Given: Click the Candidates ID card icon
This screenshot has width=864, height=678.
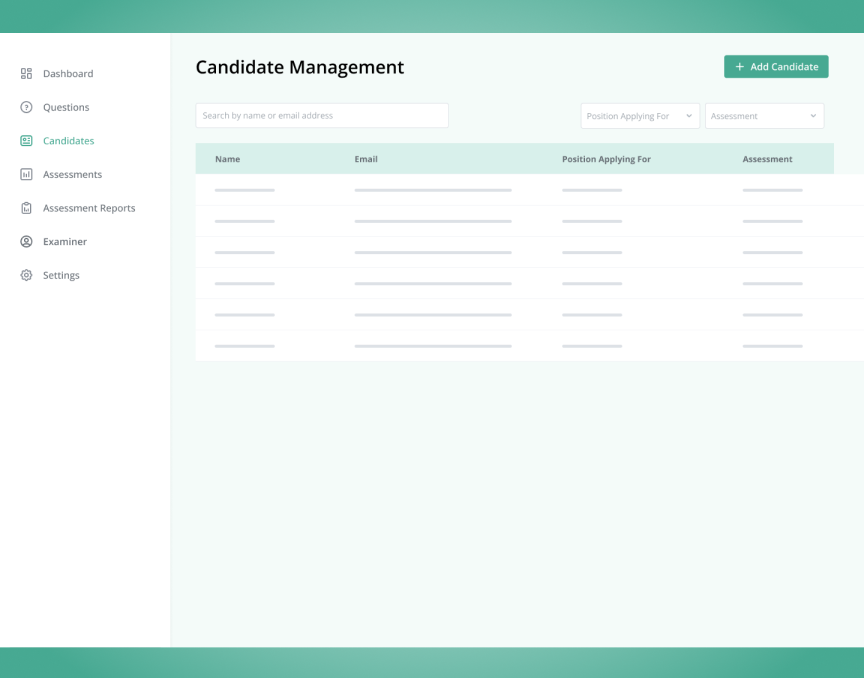Looking at the screenshot, I should pyautogui.click(x=27, y=141).
